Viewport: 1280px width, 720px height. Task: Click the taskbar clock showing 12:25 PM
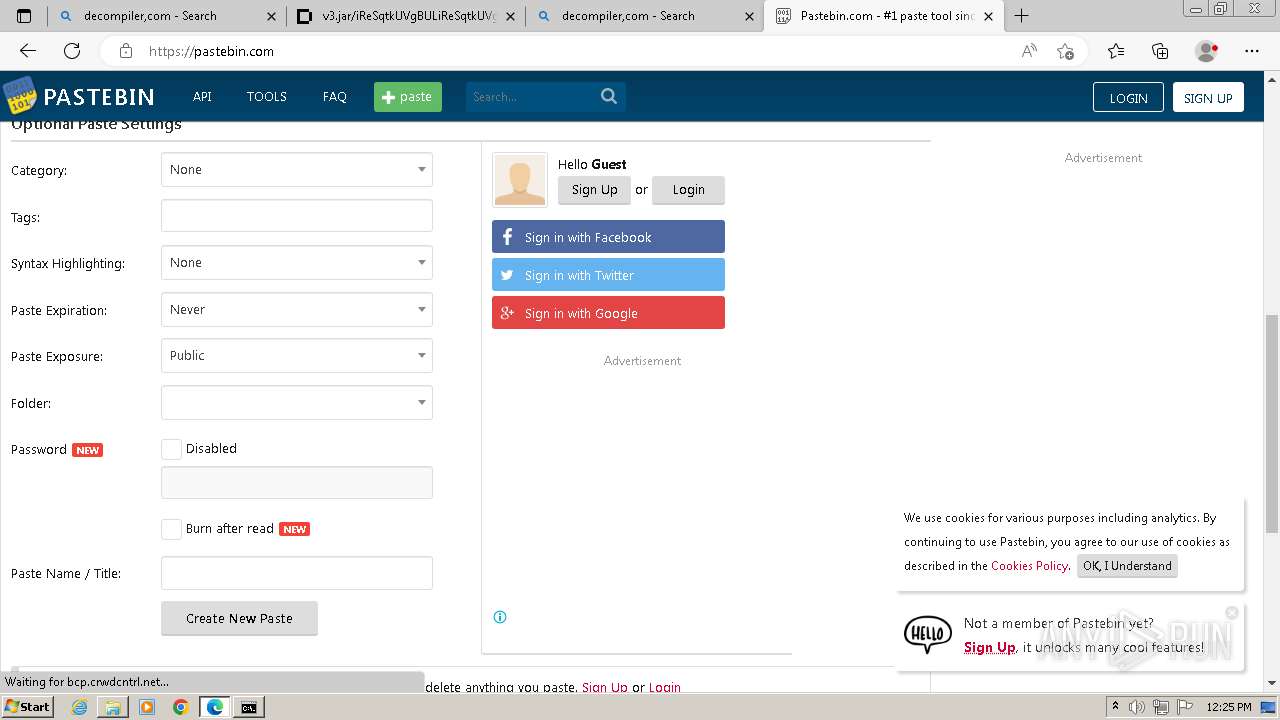(x=1229, y=707)
